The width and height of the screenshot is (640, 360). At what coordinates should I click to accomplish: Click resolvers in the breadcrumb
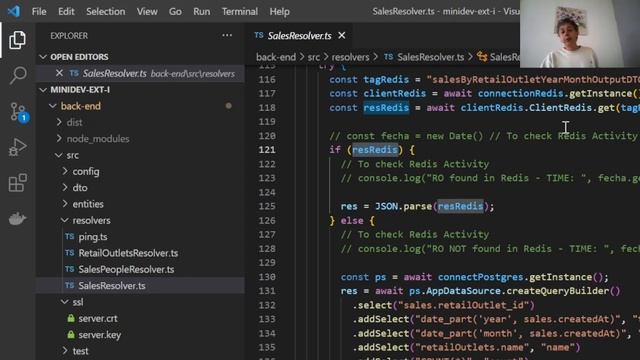pos(350,57)
